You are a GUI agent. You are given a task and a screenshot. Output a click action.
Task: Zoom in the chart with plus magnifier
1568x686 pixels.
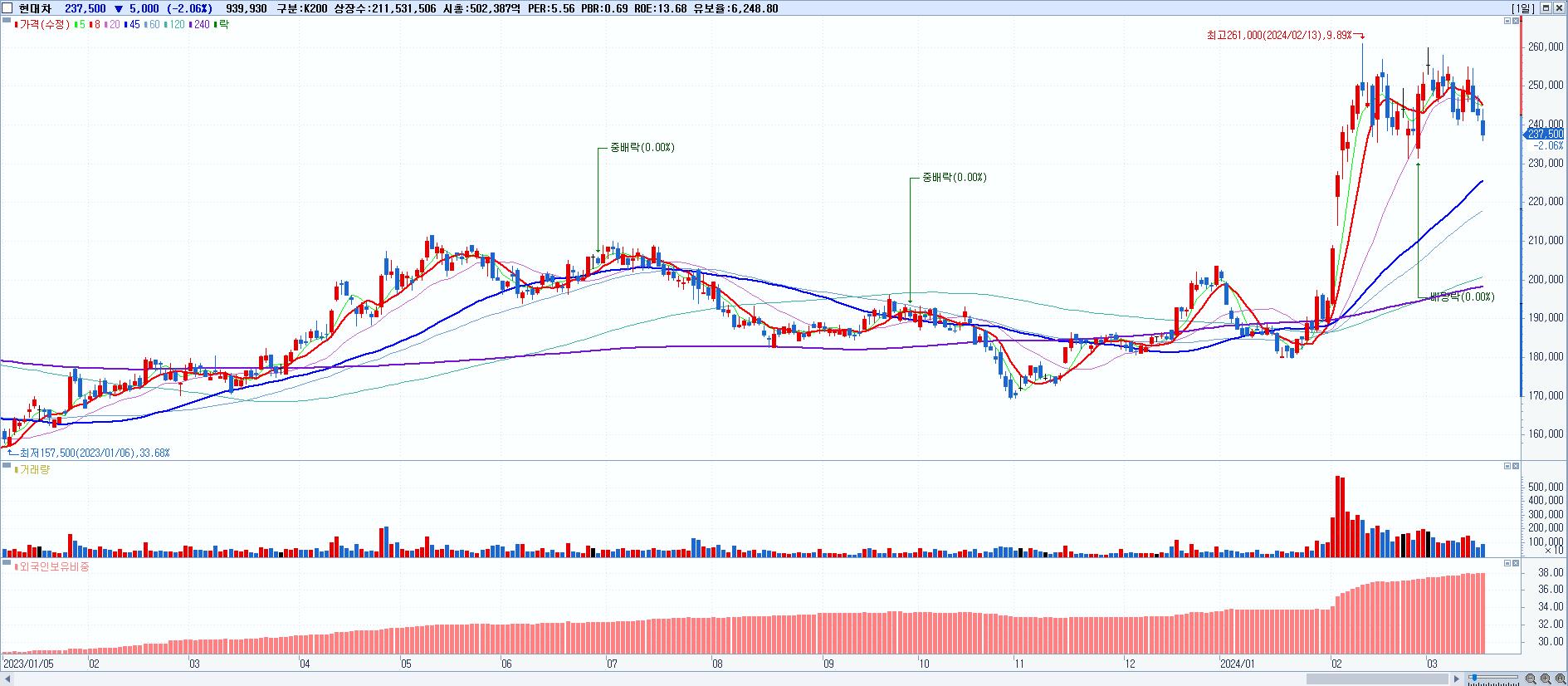1545,679
